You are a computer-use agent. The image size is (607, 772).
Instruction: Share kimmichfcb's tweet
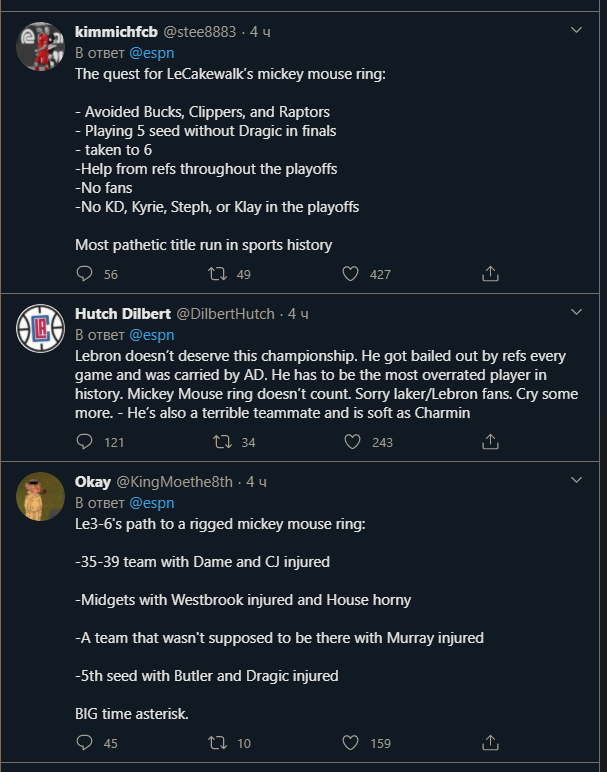[490, 273]
